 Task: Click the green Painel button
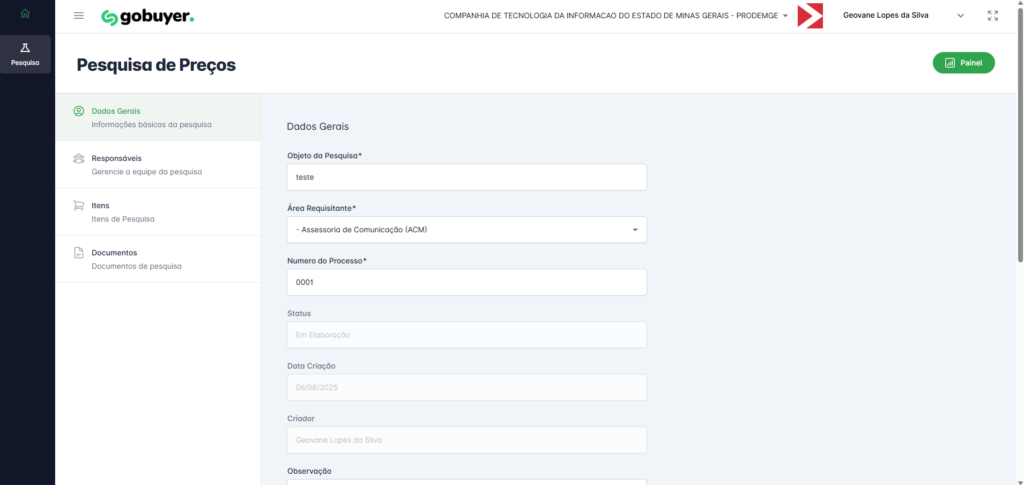click(963, 63)
